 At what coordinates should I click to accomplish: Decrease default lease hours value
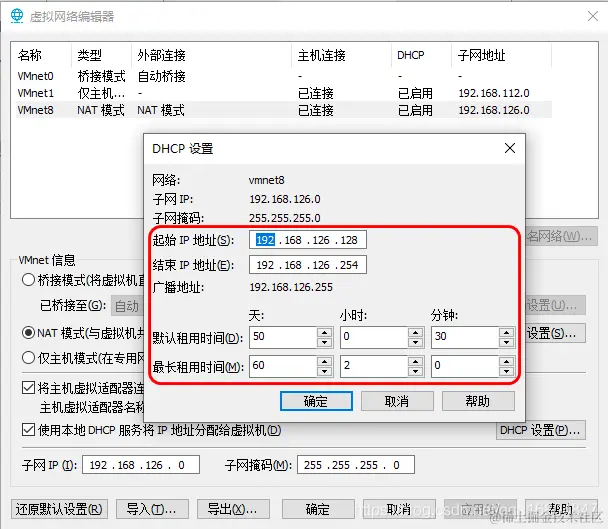[415, 342]
